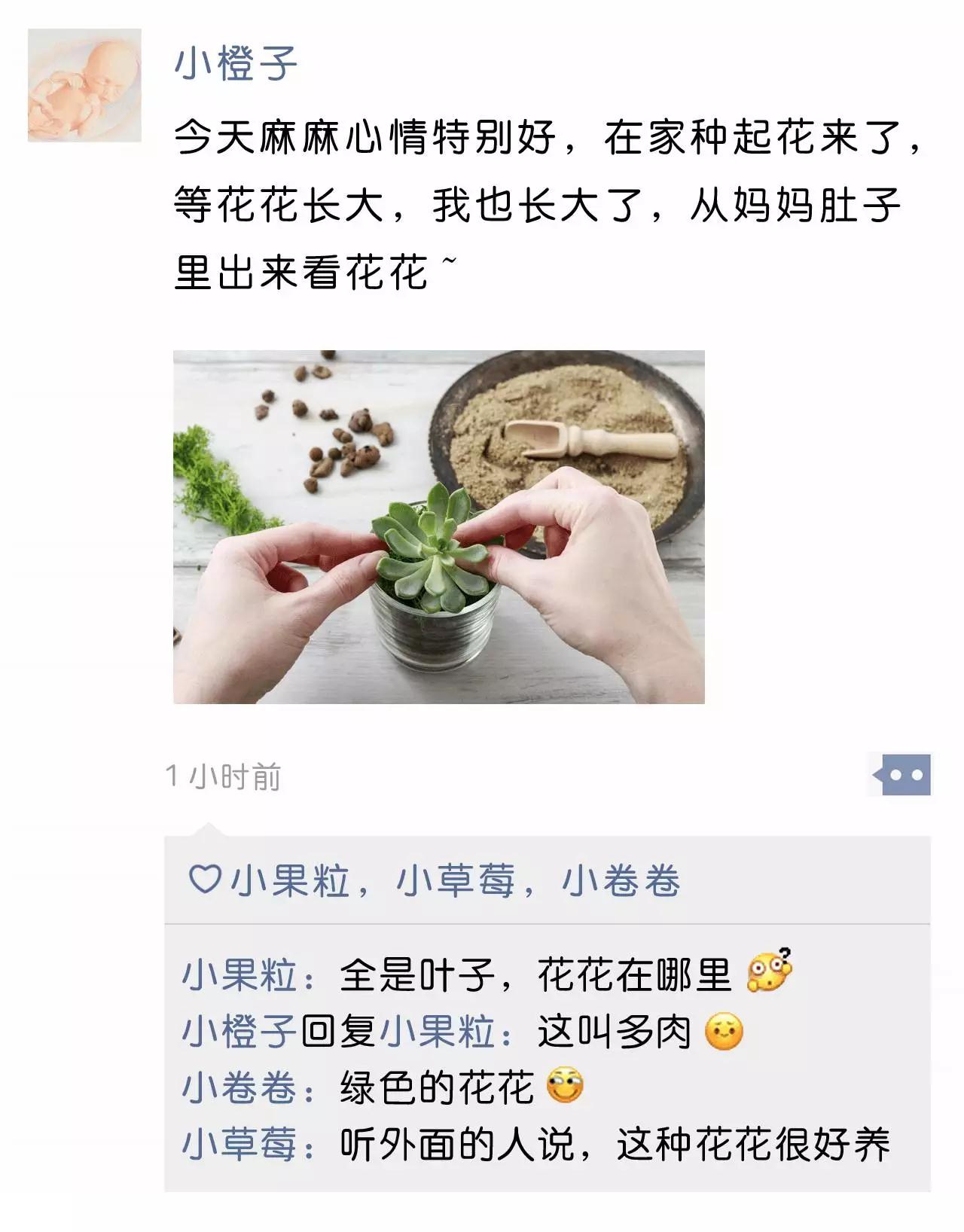Open 小橙子's profile avatar
This screenshot has width=964, height=1232.
[84, 85]
